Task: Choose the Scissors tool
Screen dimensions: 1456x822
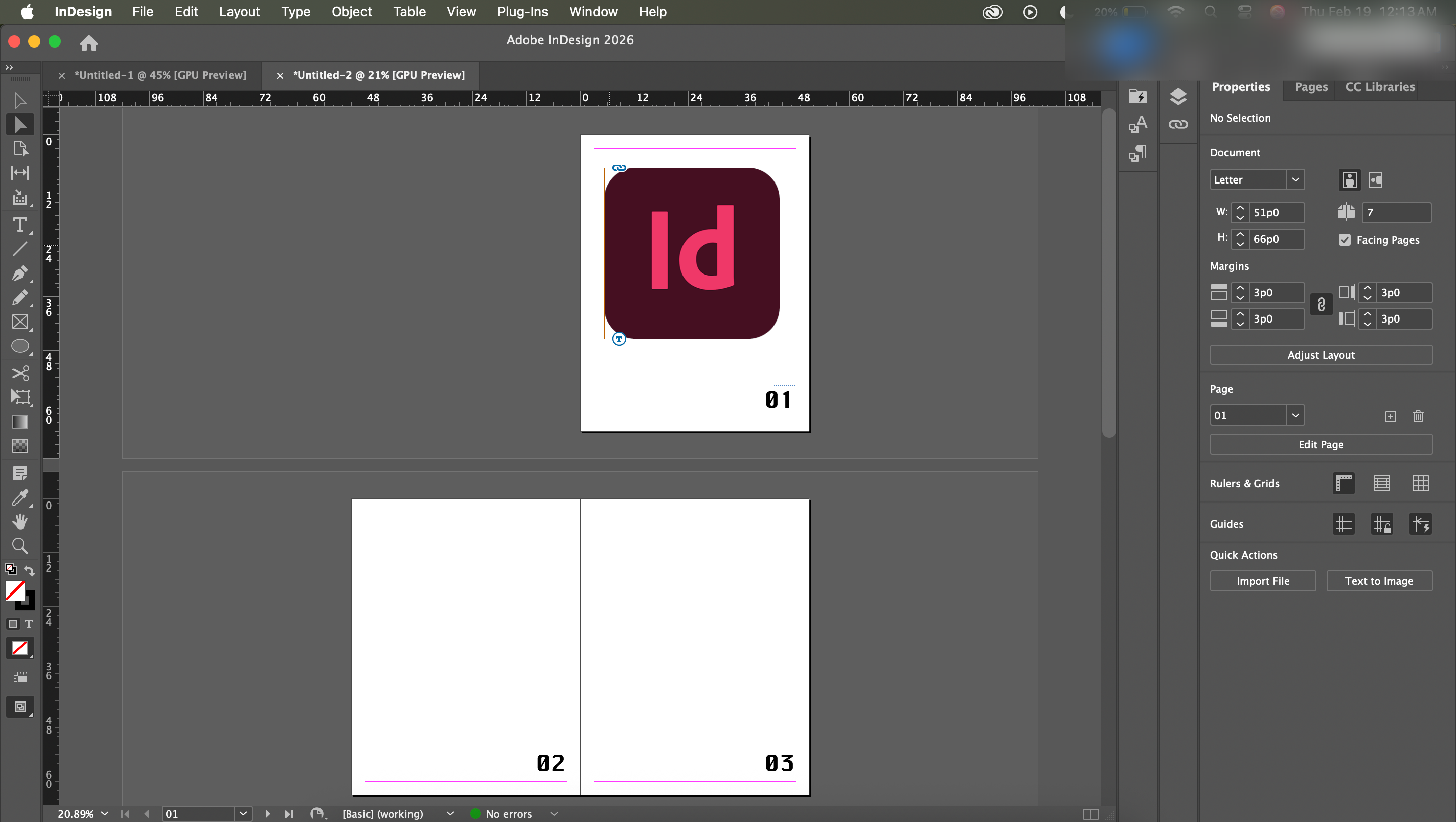Action: pyautogui.click(x=20, y=373)
